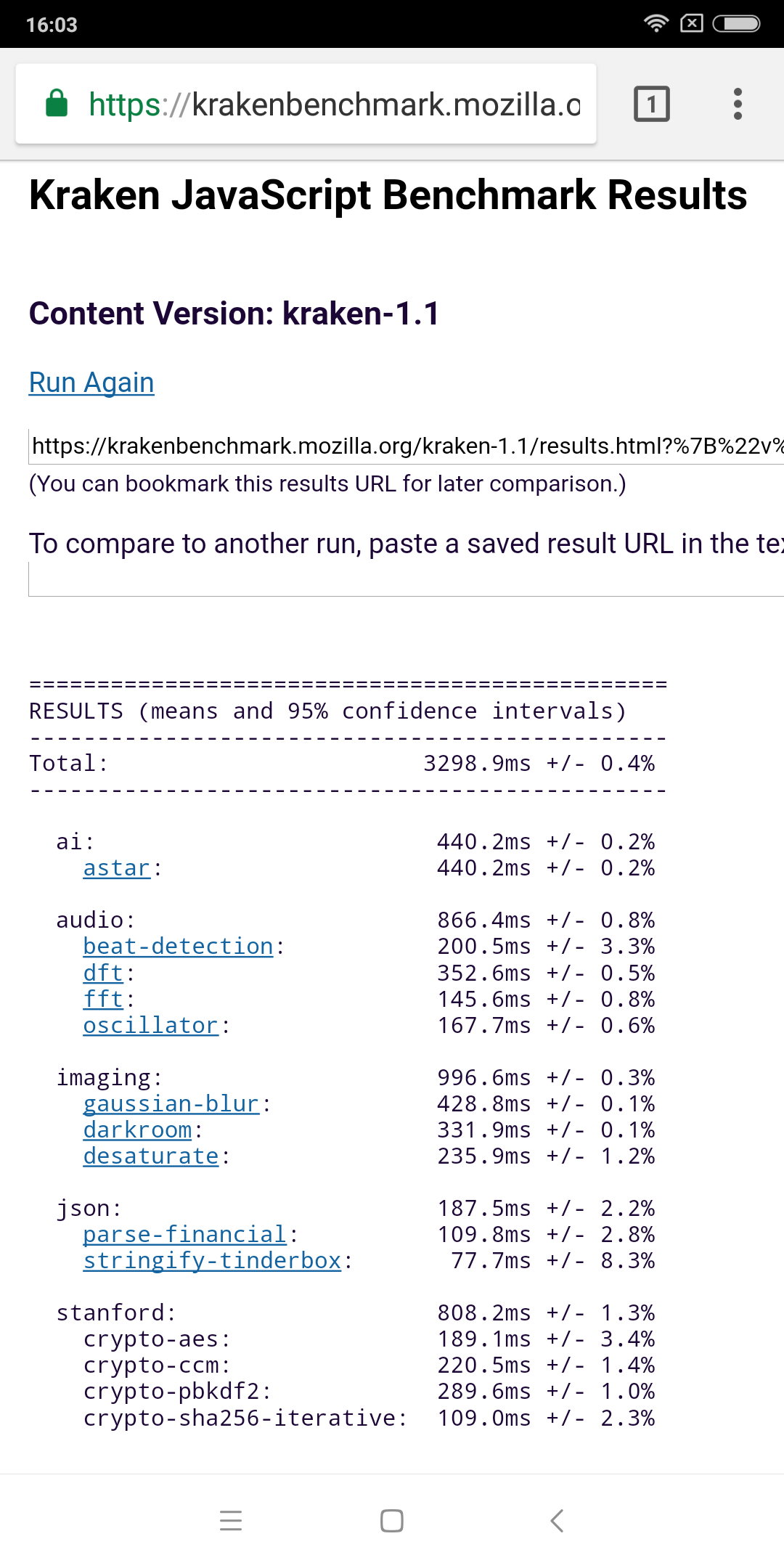Open the beat-detection test link

point(178,947)
